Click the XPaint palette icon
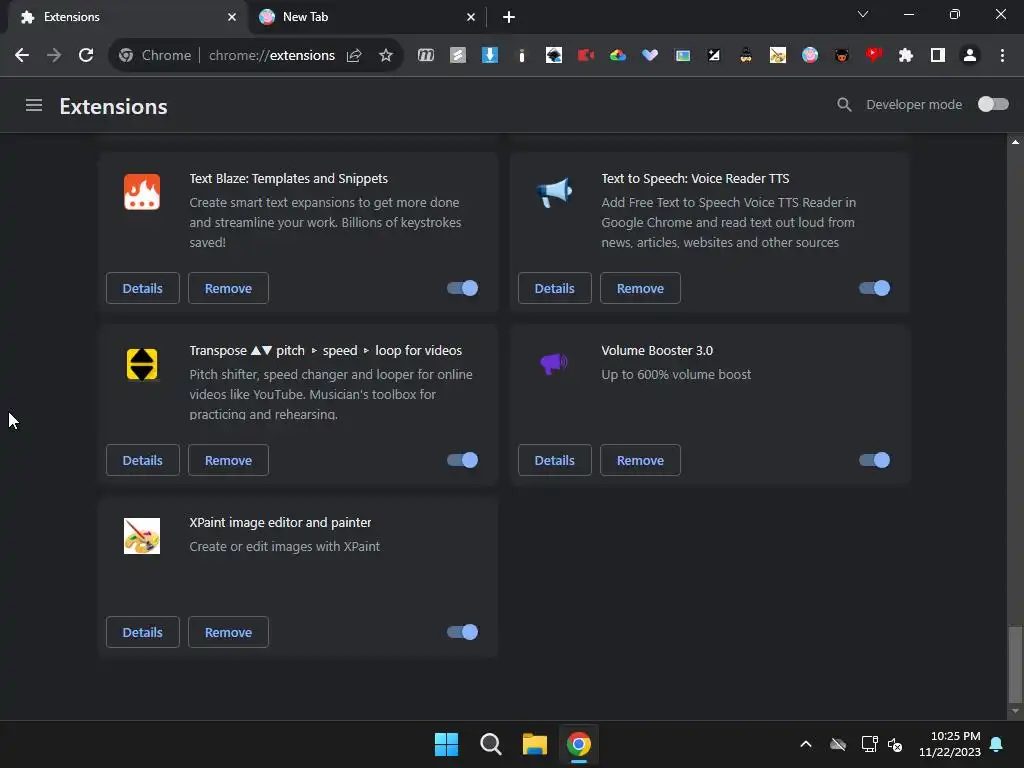Screen dimensions: 1024x768 coord(142,536)
